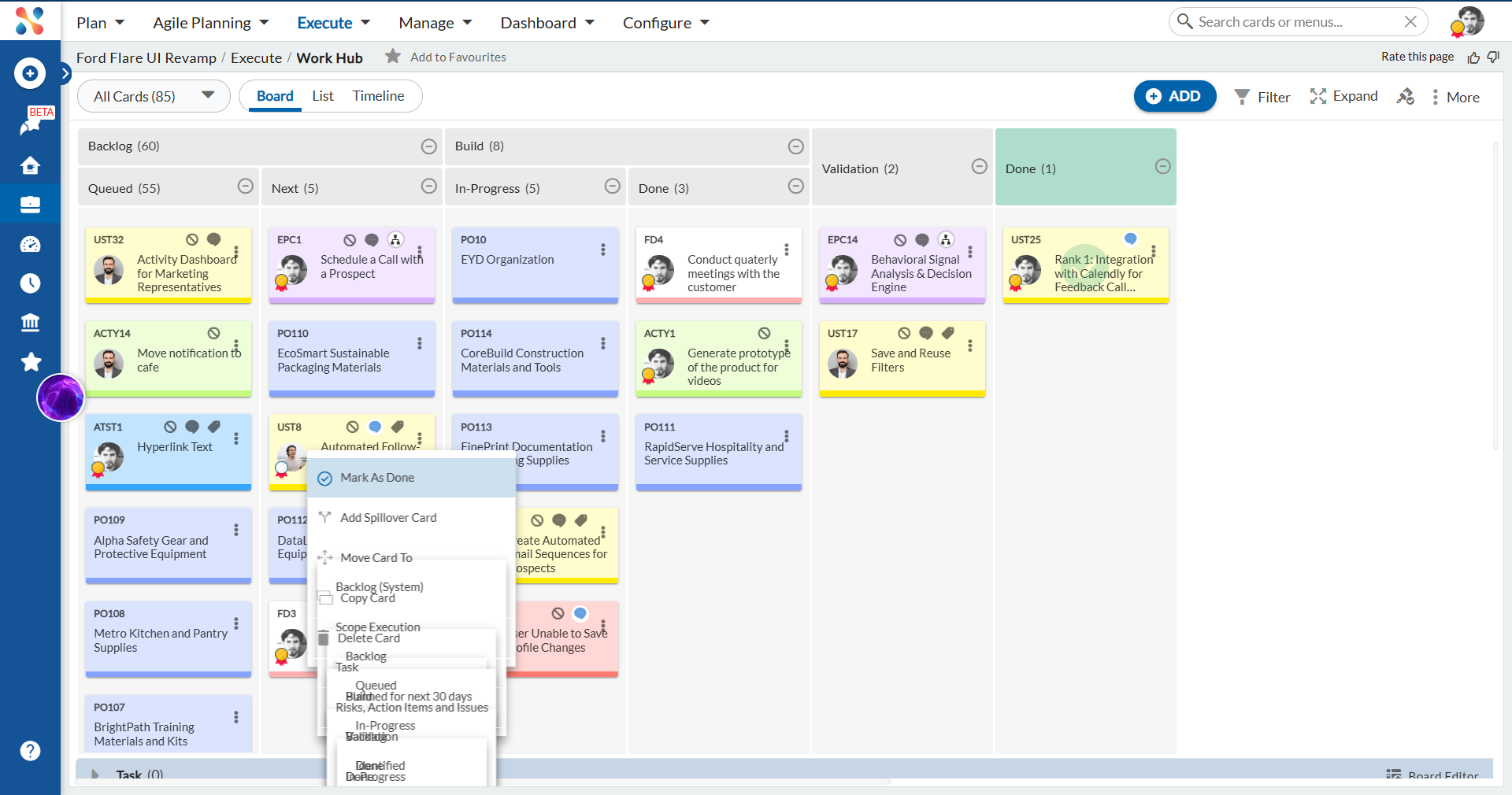Open the All Cards (85) dropdown
This screenshot has width=1512, height=795.
coord(154,96)
